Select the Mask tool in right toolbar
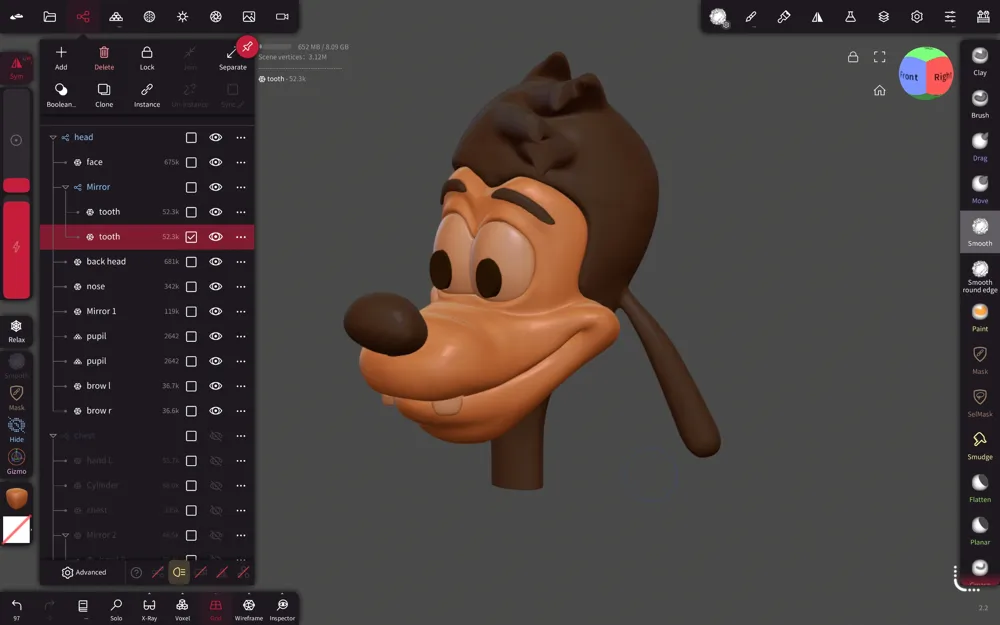The width and height of the screenshot is (1000, 625). coord(980,360)
